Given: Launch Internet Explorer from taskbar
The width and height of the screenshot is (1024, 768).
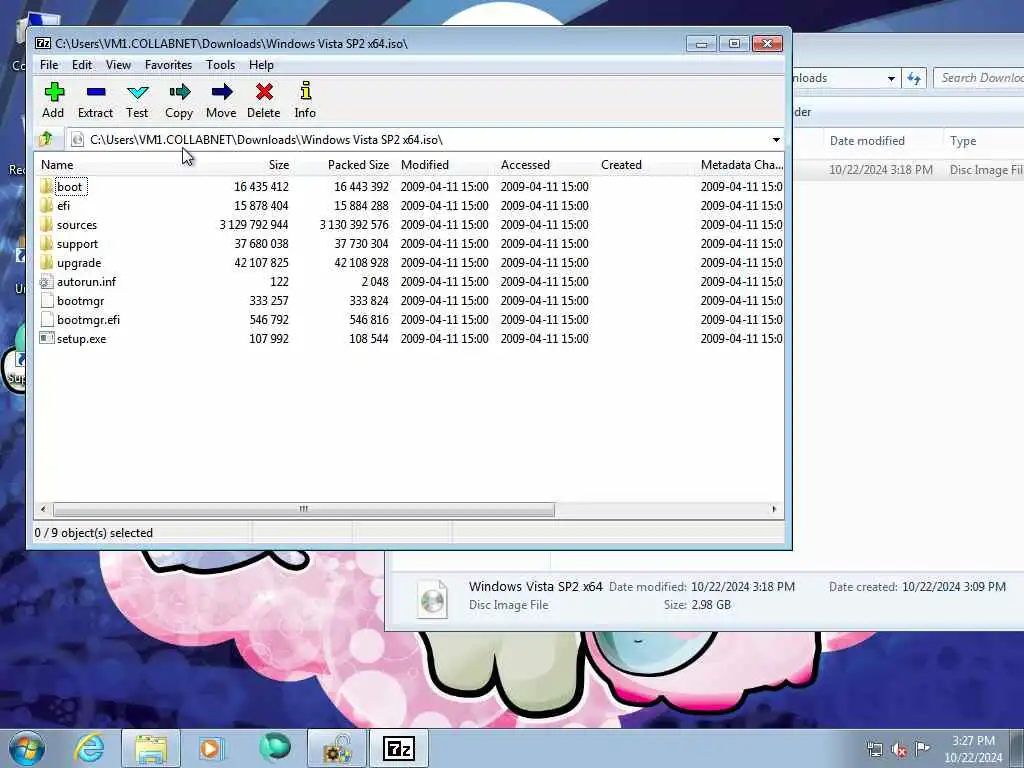Looking at the screenshot, I should 89,748.
